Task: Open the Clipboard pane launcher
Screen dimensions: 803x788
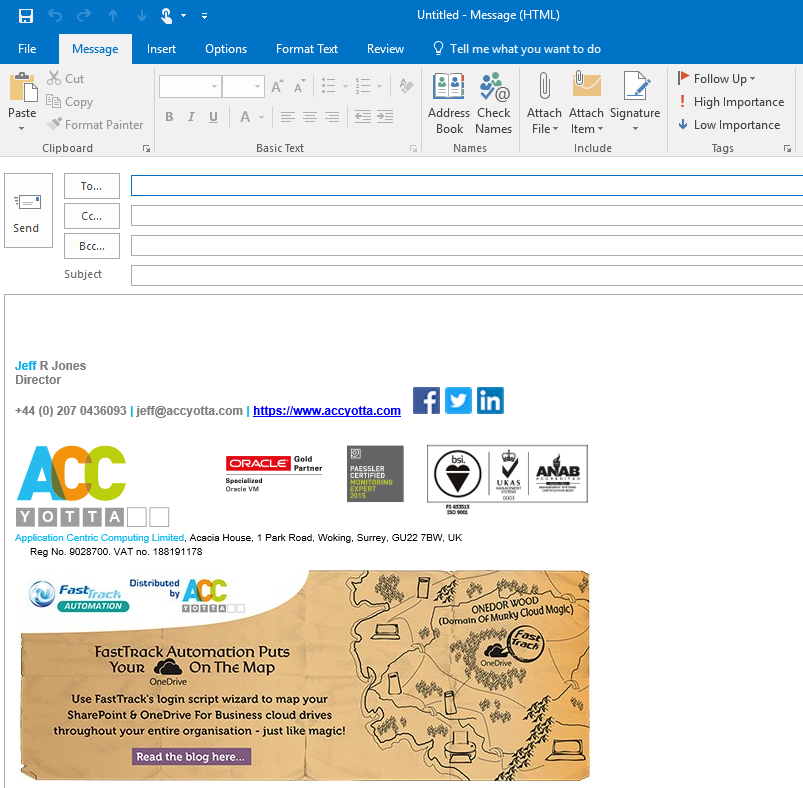Action: pos(146,148)
